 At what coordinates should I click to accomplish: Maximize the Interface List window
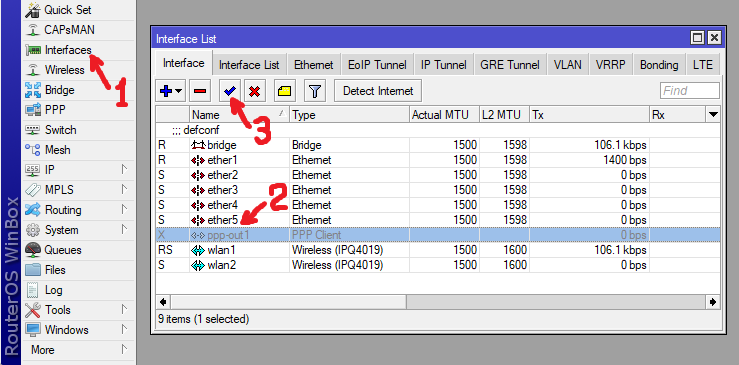pyautogui.click(x=698, y=37)
